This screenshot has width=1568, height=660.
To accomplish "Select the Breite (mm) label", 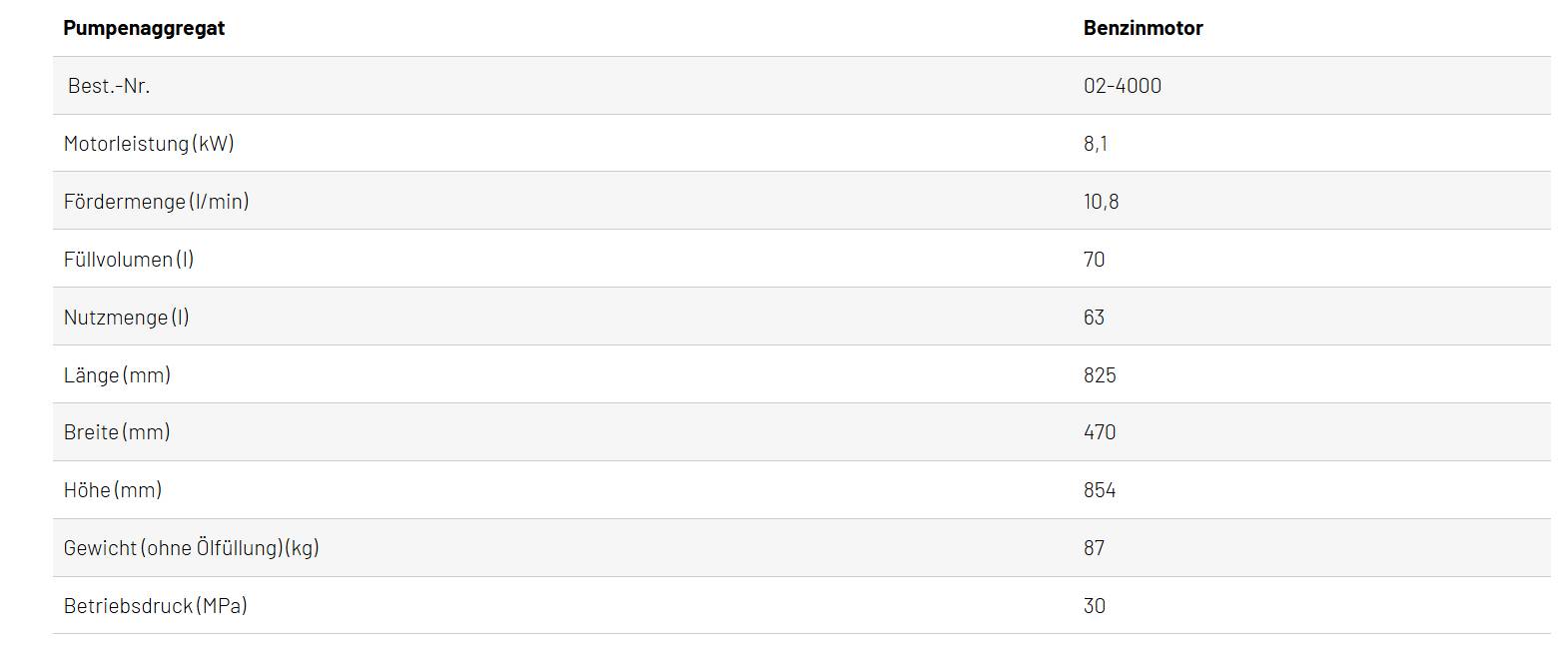I will point(117,432).
